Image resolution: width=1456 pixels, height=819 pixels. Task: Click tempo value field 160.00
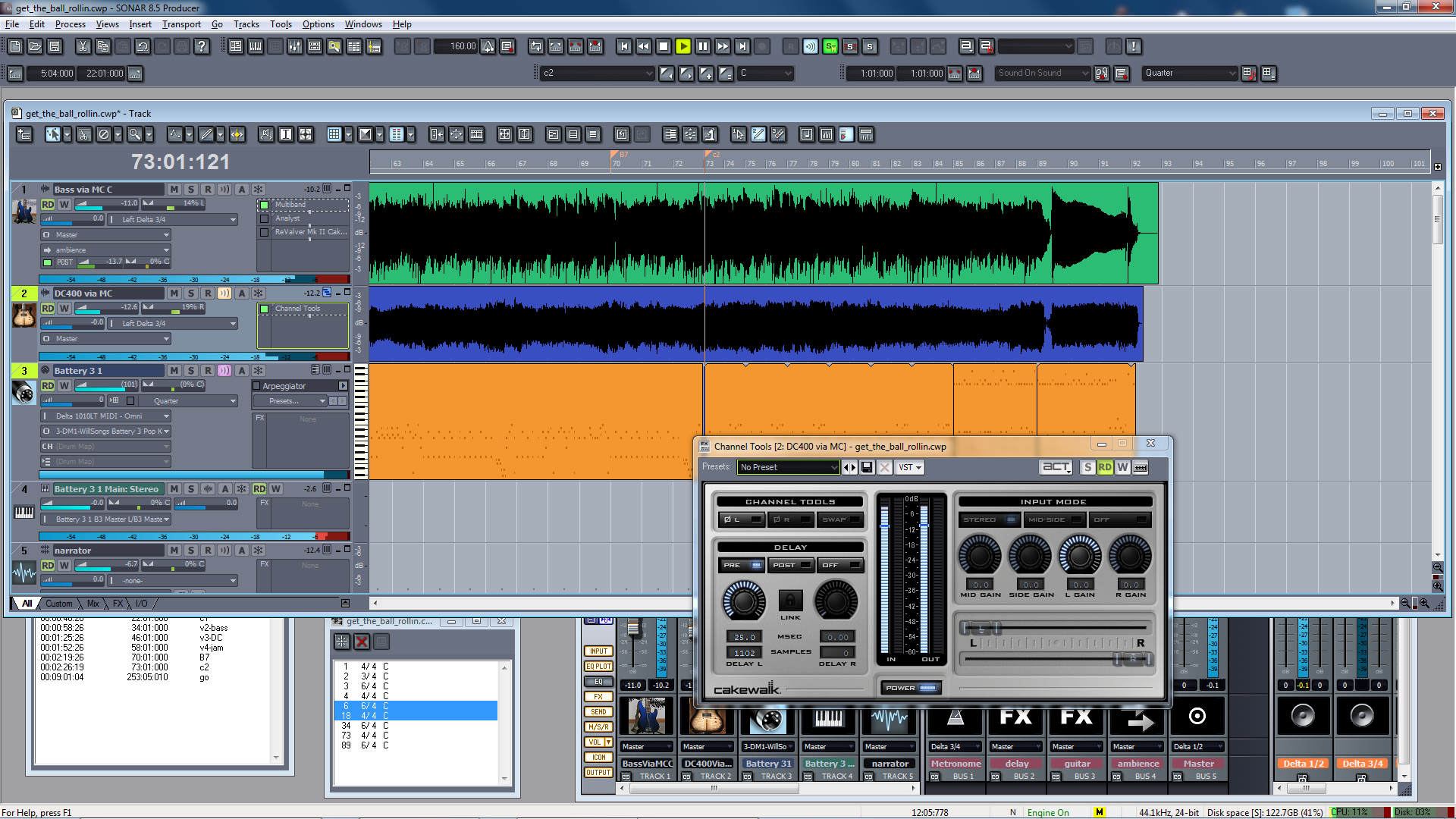[x=456, y=47]
